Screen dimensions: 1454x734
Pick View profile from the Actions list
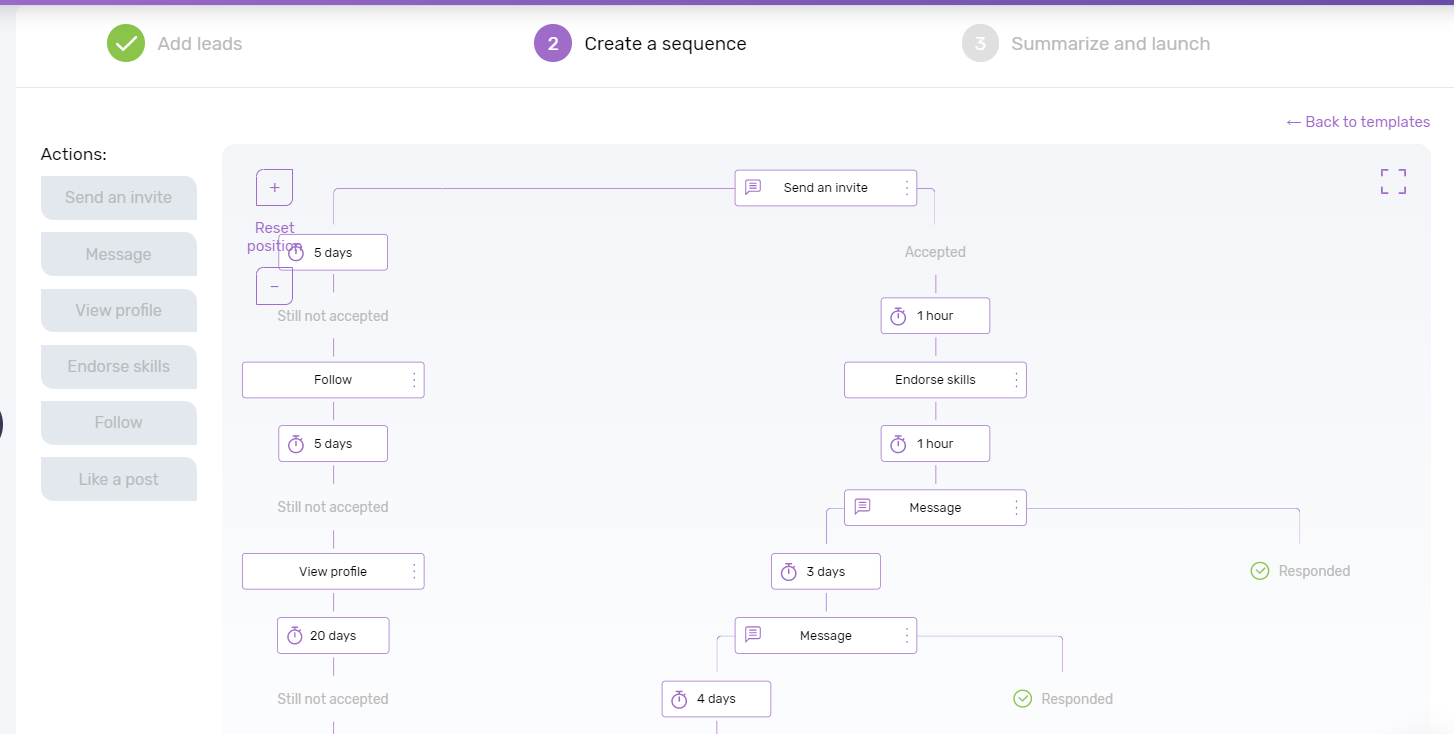(119, 310)
